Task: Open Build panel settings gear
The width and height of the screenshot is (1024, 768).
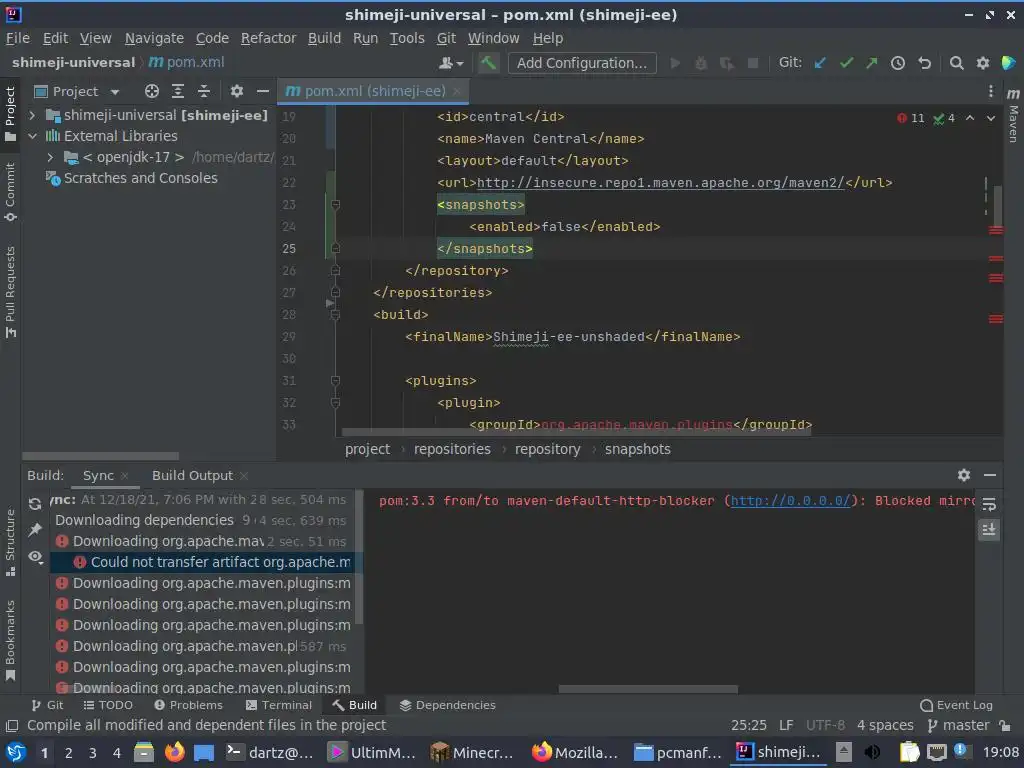Action: (x=963, y=475)
